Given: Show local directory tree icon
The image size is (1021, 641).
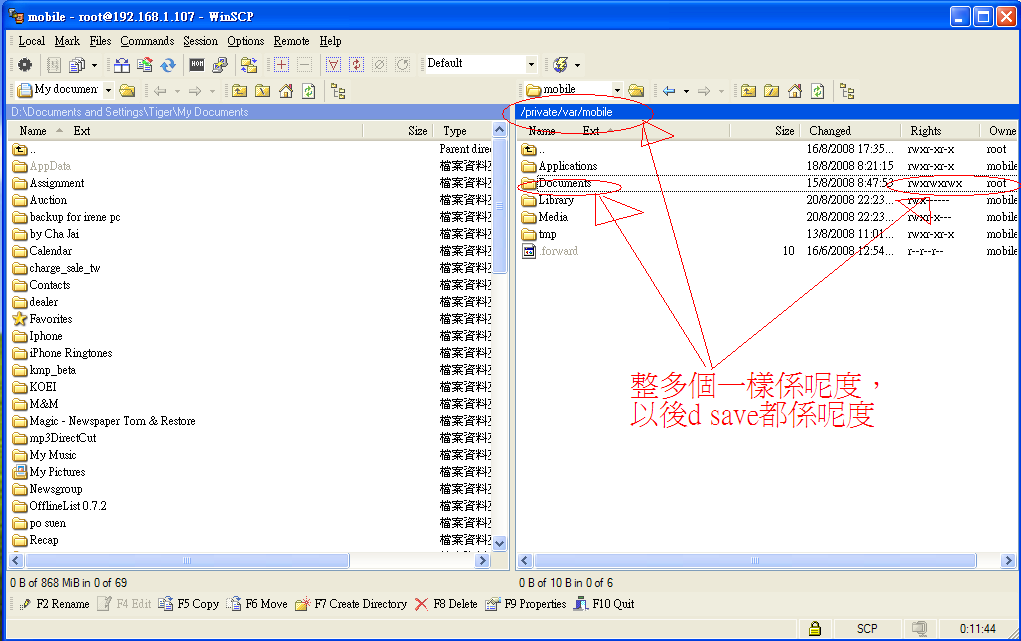Looking at the screenshot, I should tap(339, 91).
